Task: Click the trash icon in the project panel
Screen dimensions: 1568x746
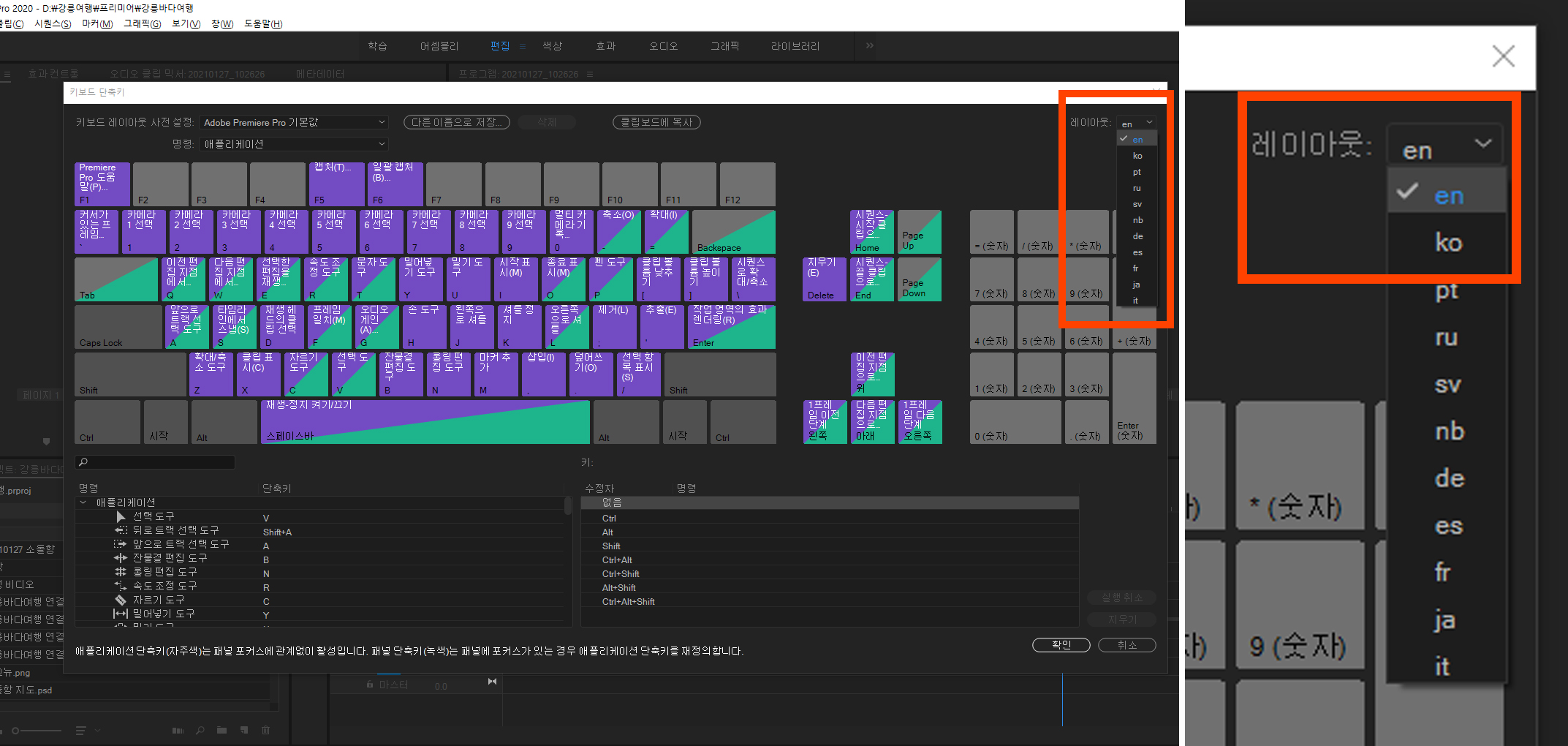Action: click(x=266, y=730)
